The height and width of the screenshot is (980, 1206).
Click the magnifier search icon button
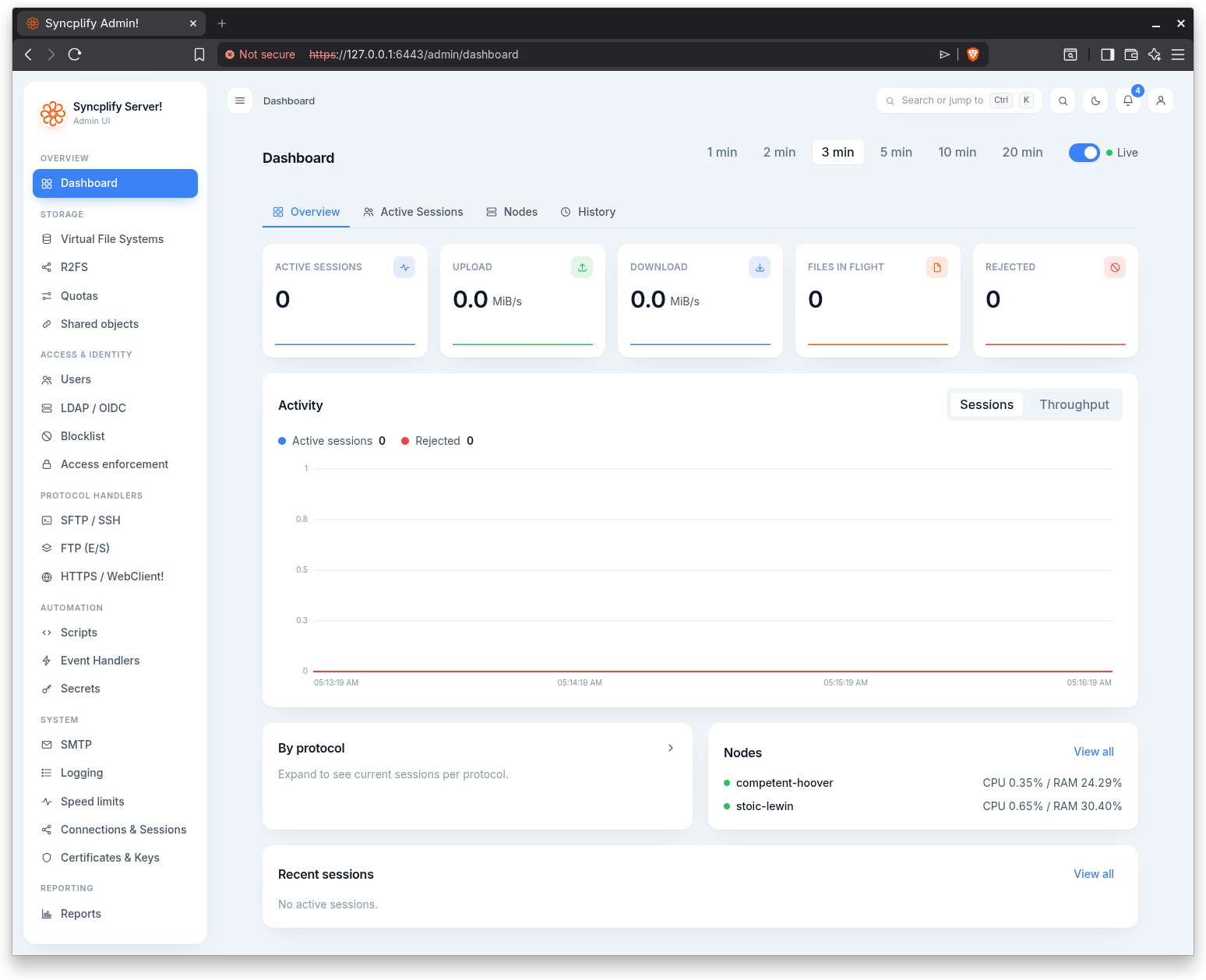1063,100
